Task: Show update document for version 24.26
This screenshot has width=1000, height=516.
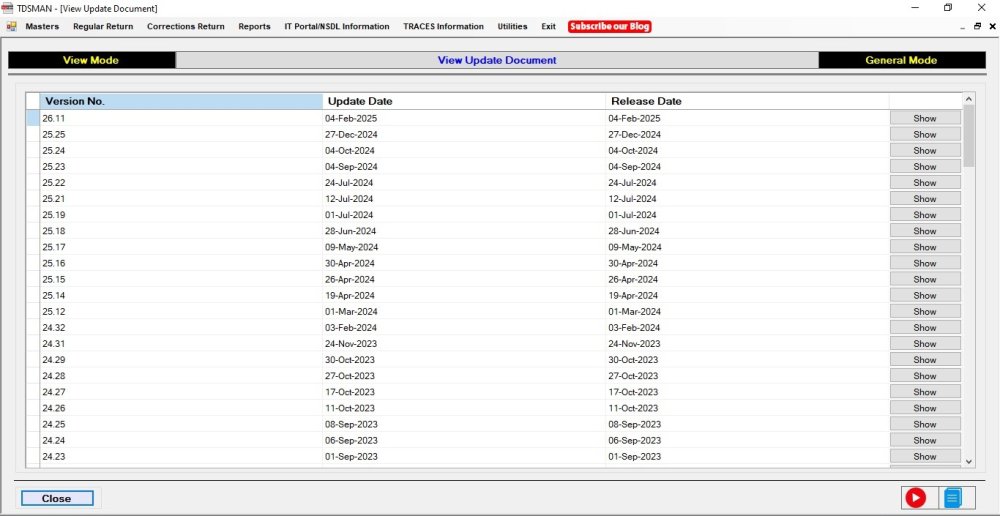Action: [925, 408]
